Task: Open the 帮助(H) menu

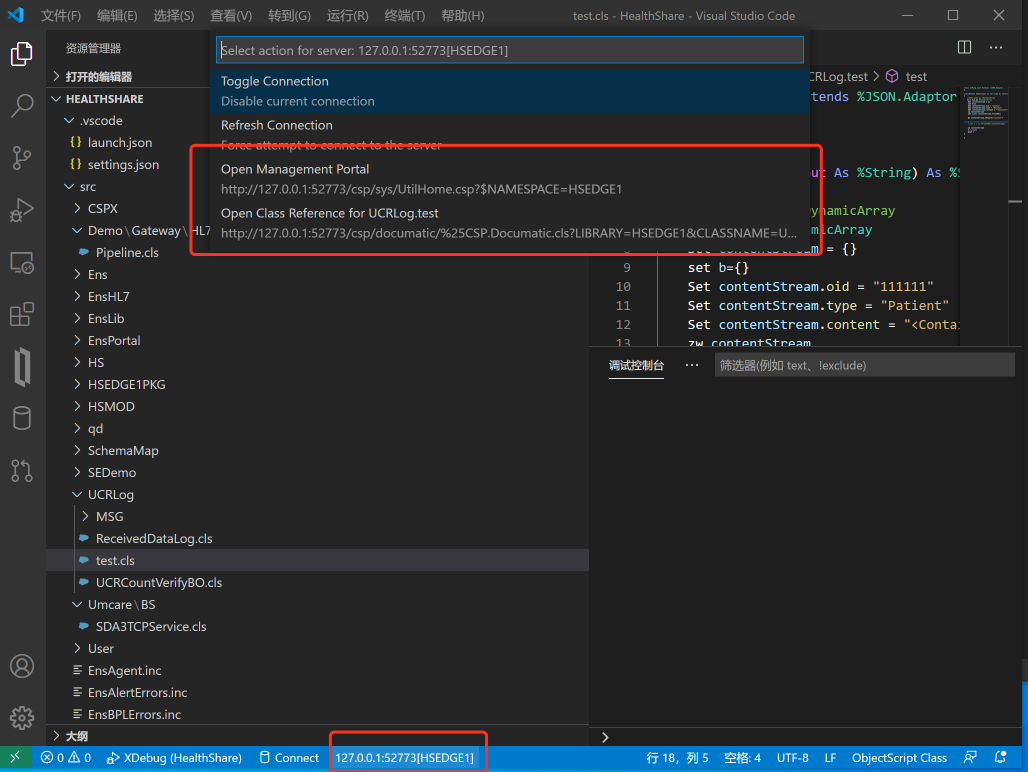Action: coord(462,16)
